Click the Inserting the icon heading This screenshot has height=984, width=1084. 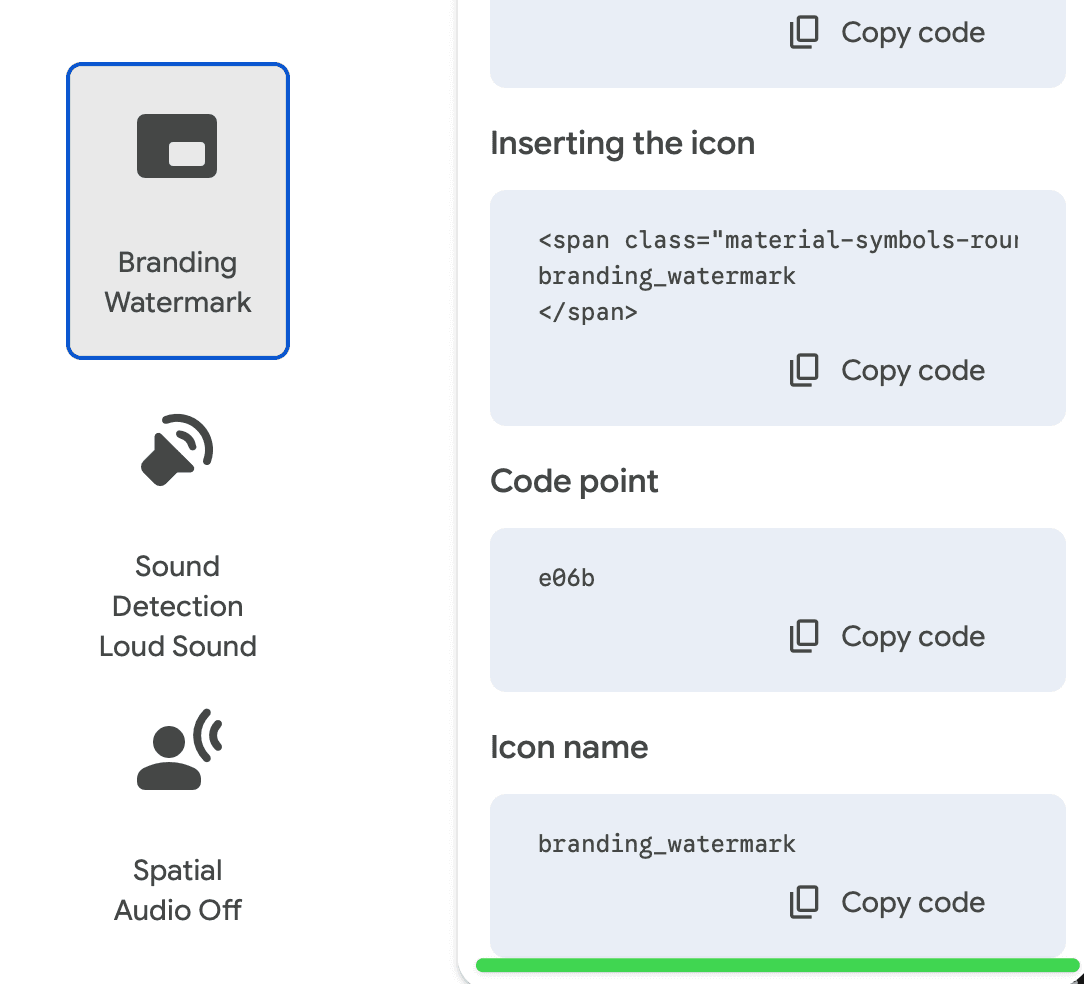click(x=622, y=143)
